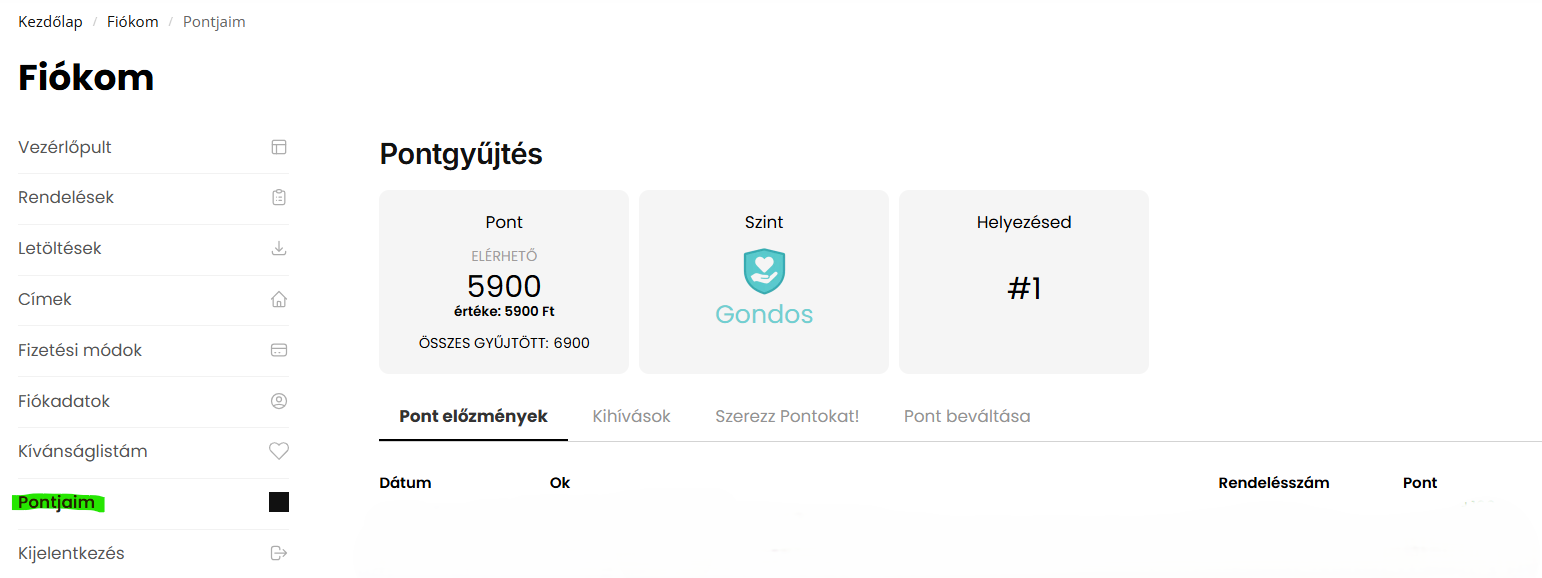
Task: Click the Kívánságlistám heart icon
Action: click(x=279, y=451)
